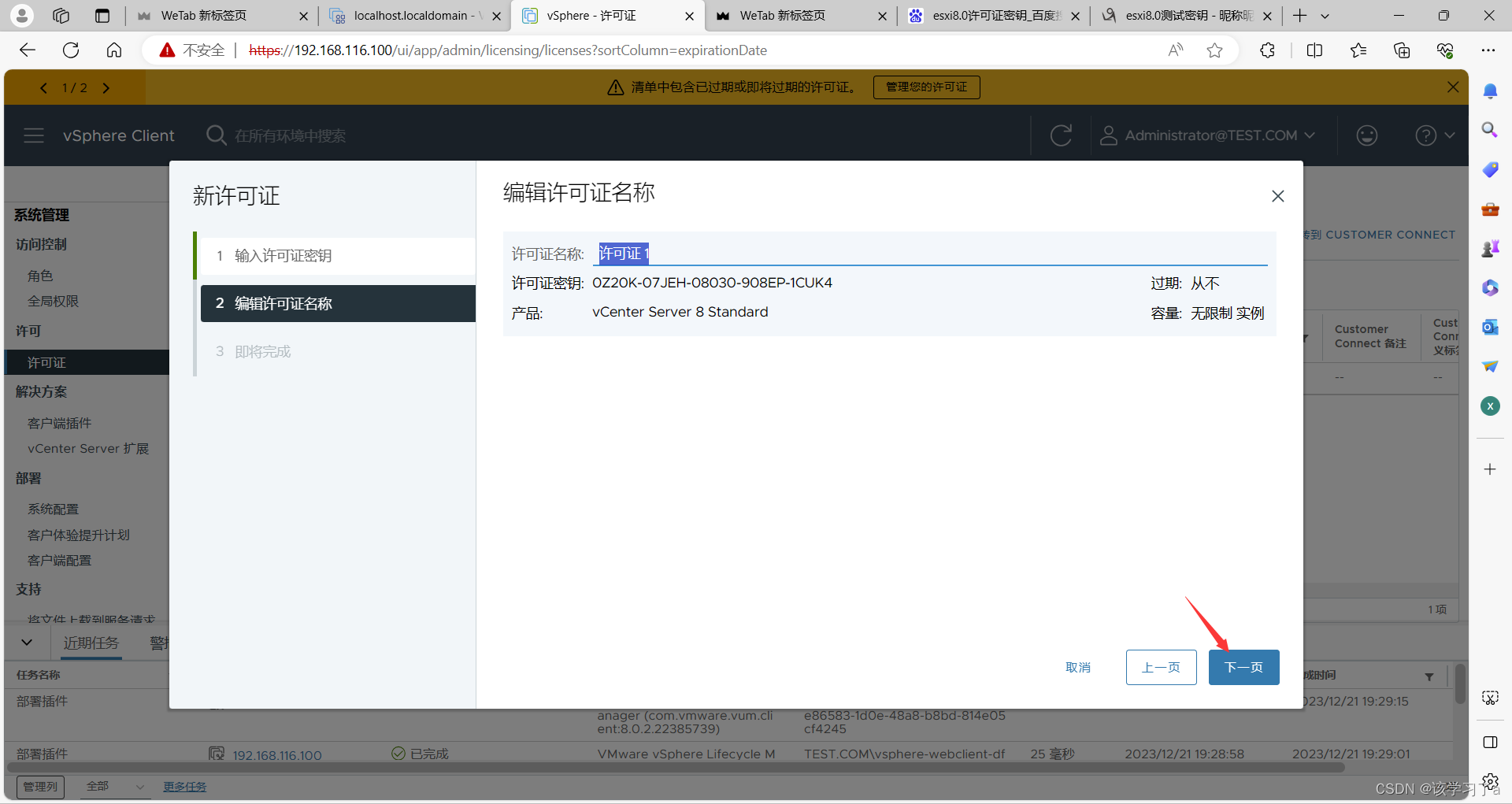Open Edge sidebar search icon
1512x804 pixels.
coord(1490,130)
